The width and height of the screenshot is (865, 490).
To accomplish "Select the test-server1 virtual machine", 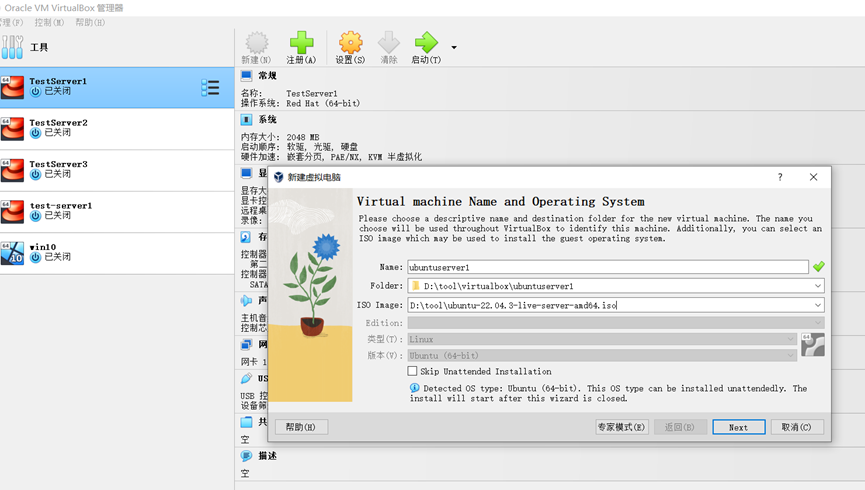I will pyautogui.click(x=117, y=211).
